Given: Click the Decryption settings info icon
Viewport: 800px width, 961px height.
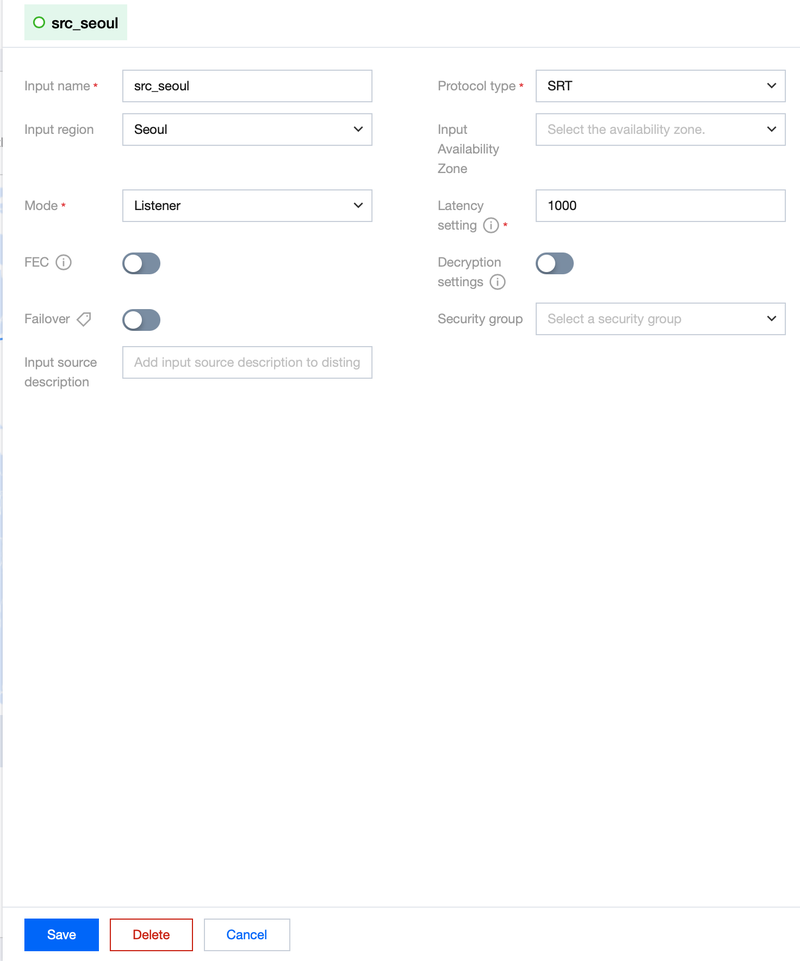Looking at the screenshot, I should click(x=497, y=282).
